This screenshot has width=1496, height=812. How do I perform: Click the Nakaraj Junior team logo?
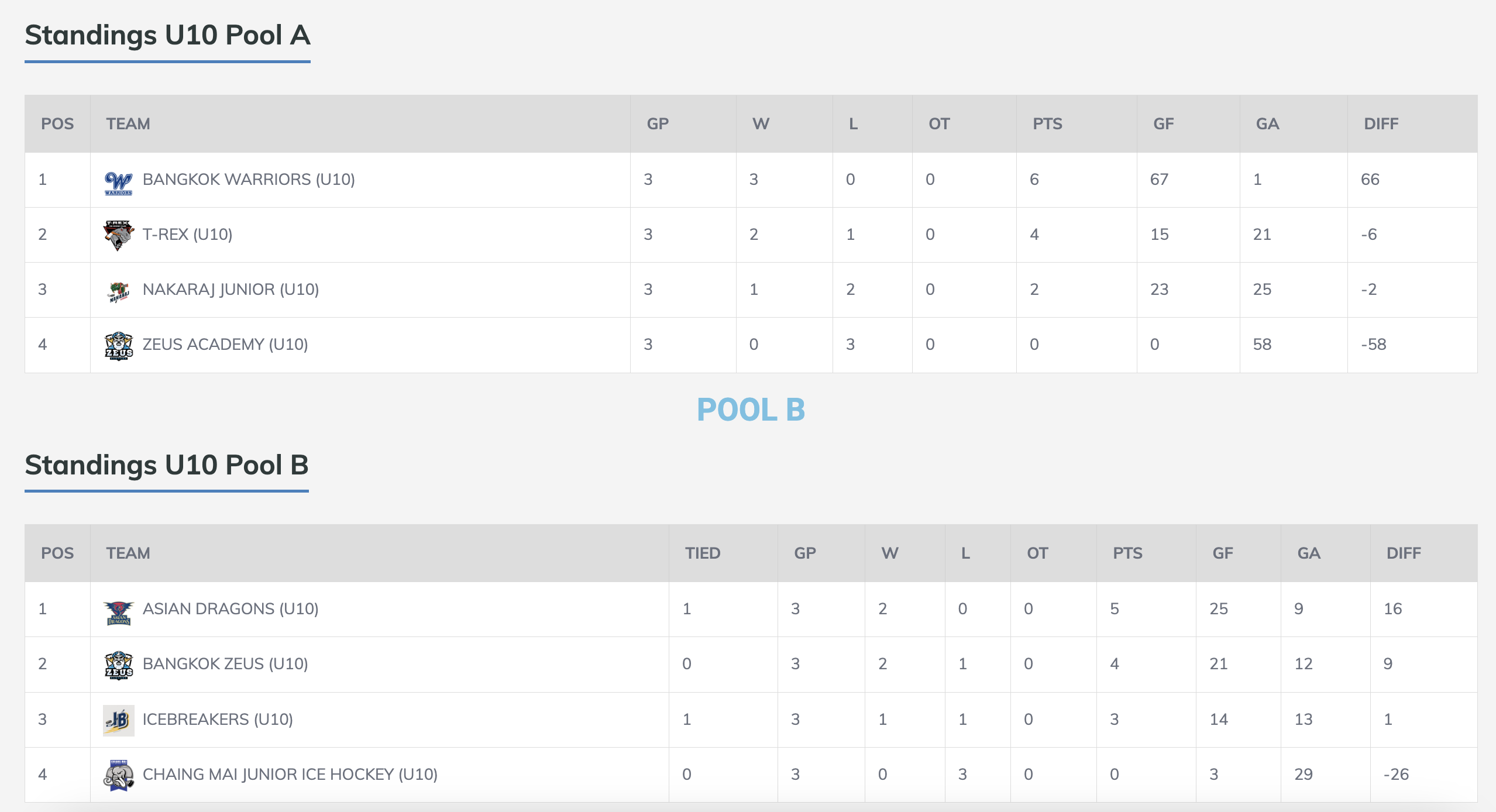coord(119,291)
